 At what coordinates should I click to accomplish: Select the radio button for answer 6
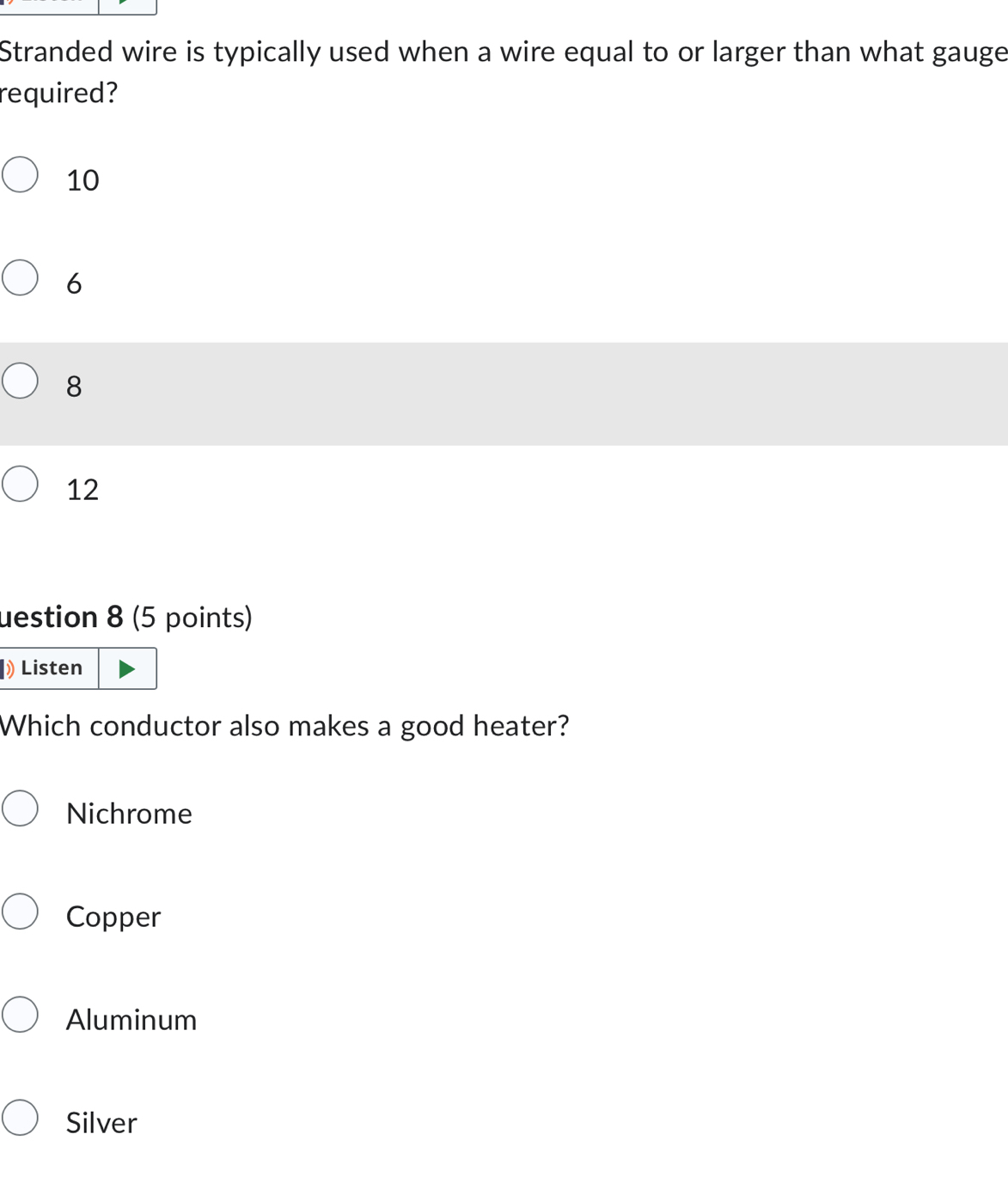click(20, 277)
